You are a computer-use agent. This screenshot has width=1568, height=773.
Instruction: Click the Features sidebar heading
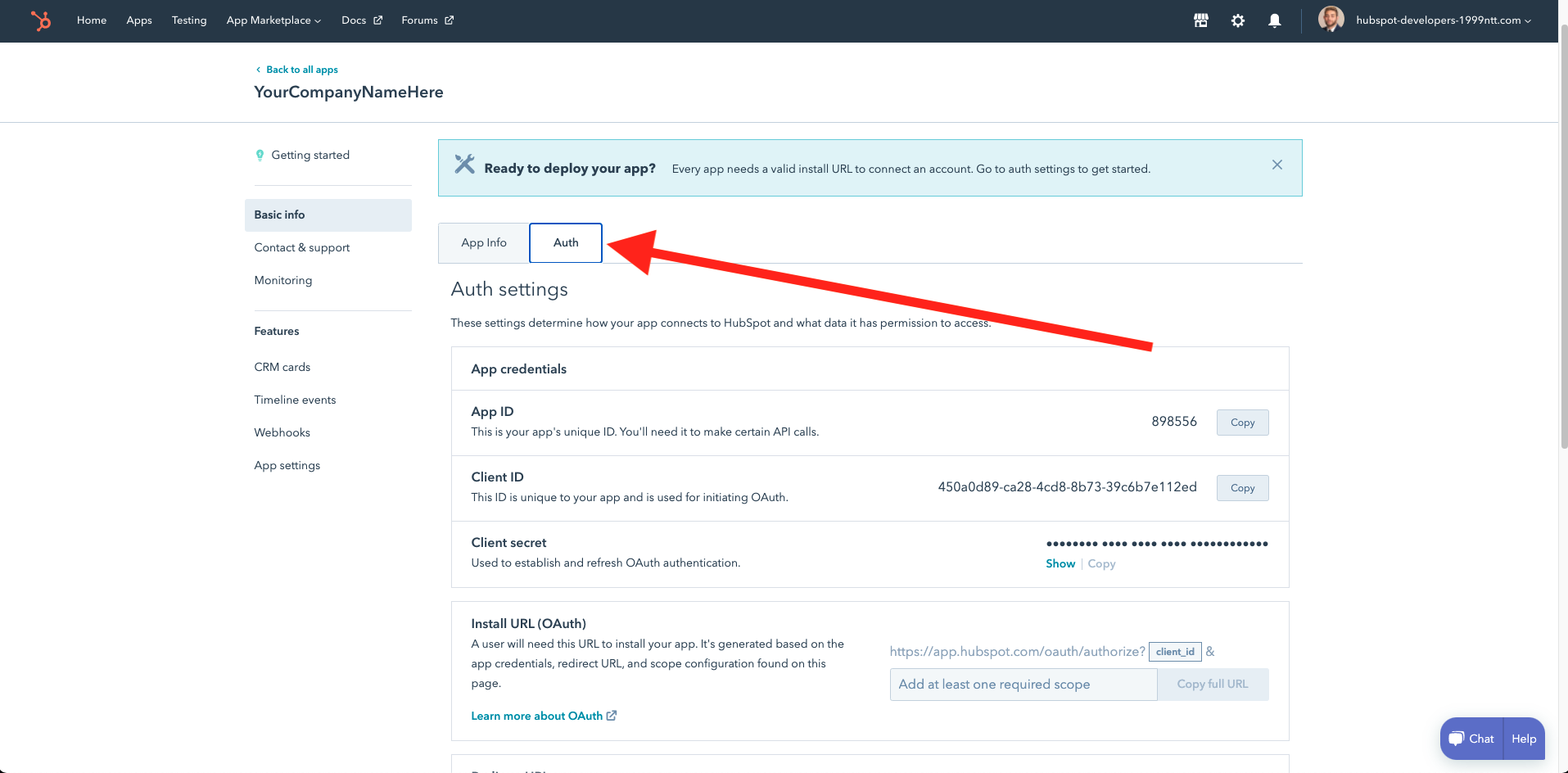tap(277, 331)
